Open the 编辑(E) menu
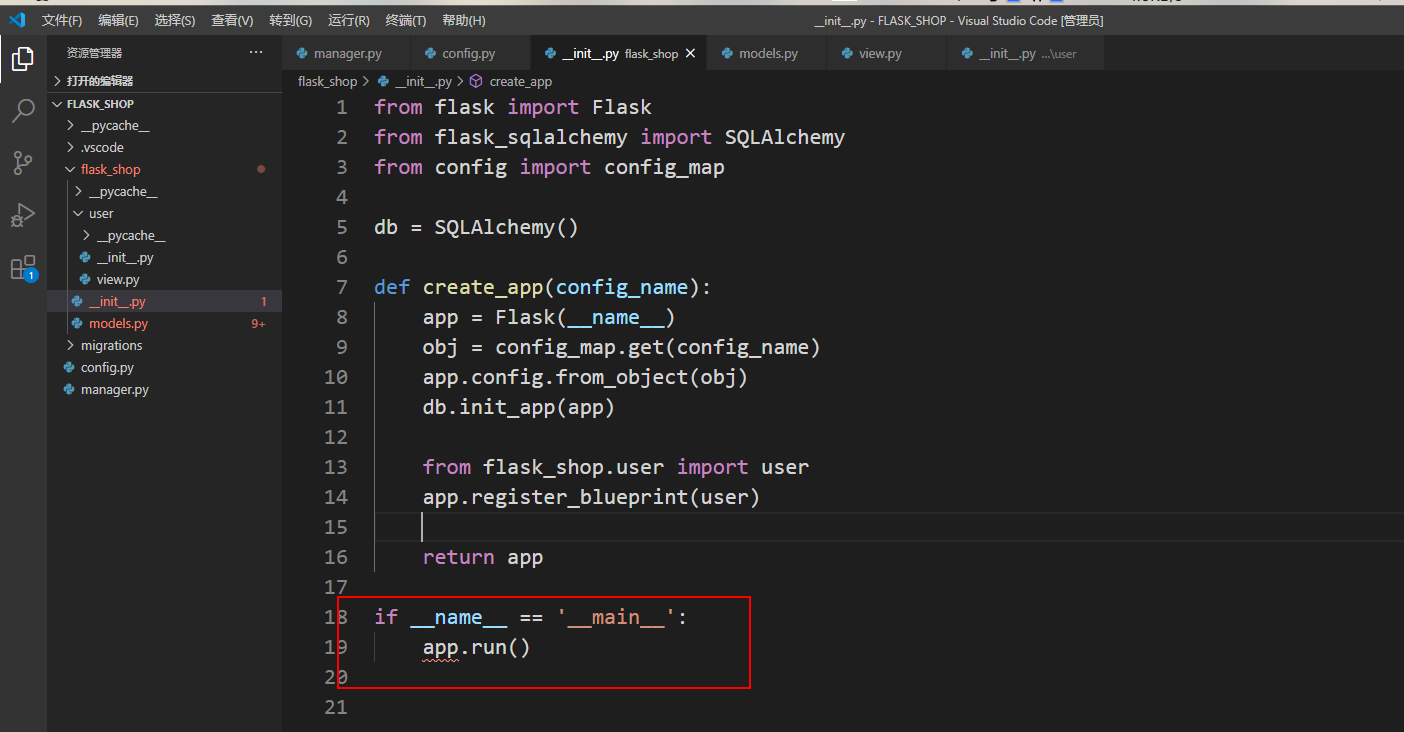This screenshot has height=732, width=1404. click(118, 20)
